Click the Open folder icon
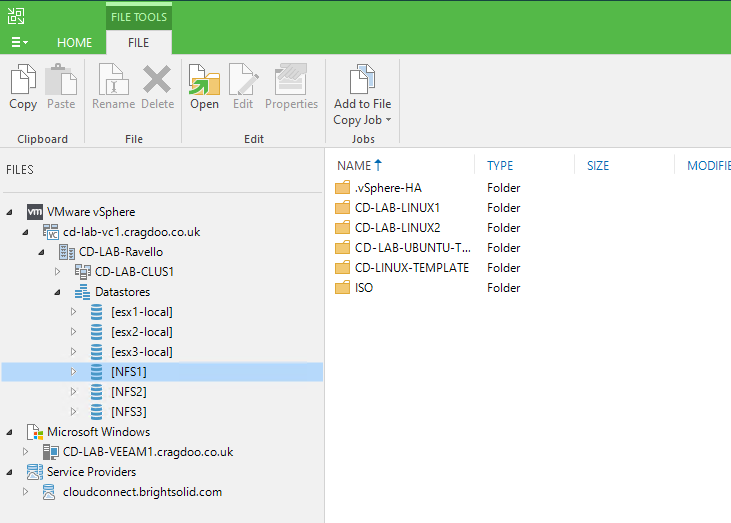Image resolution: width=731 pixels, height=523 pixels. (204, 79)
